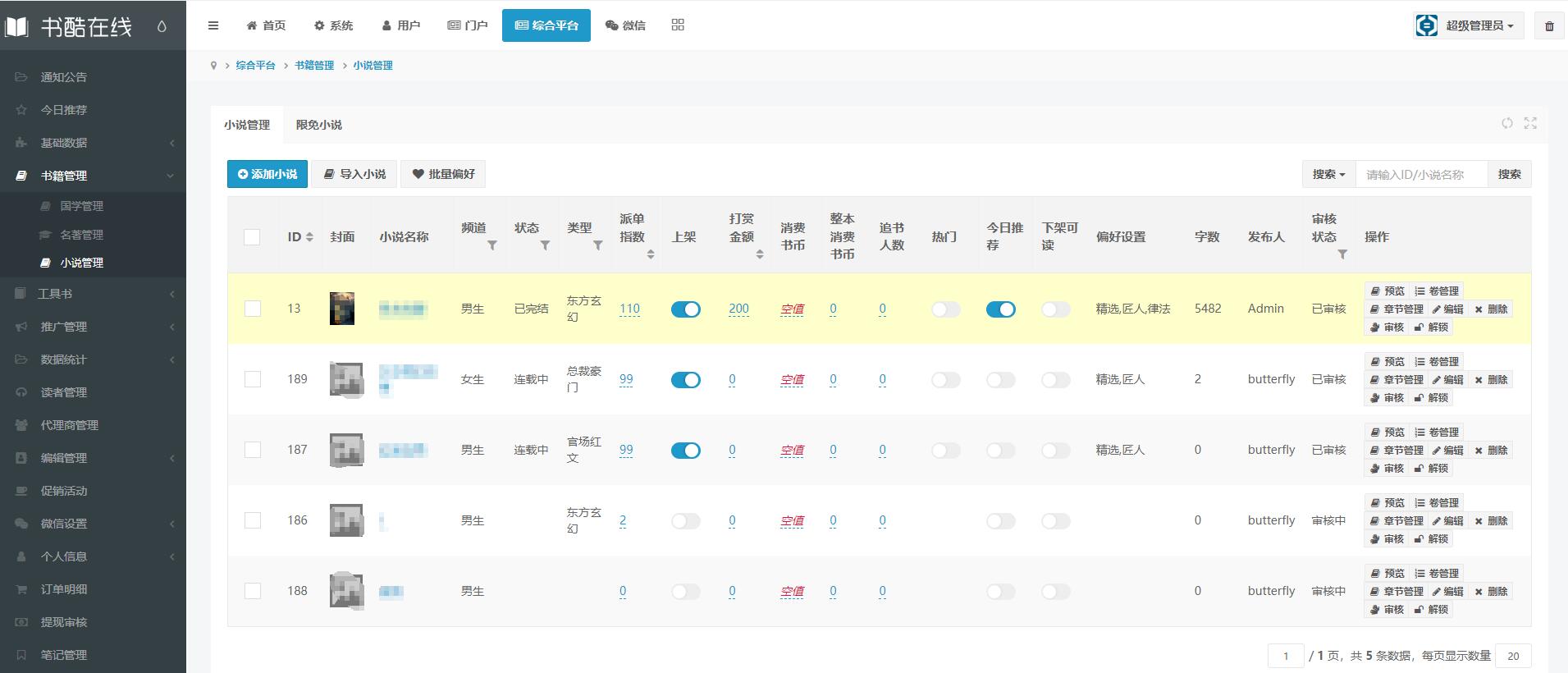Click the filter icon under 频道 column

point(492,245)
